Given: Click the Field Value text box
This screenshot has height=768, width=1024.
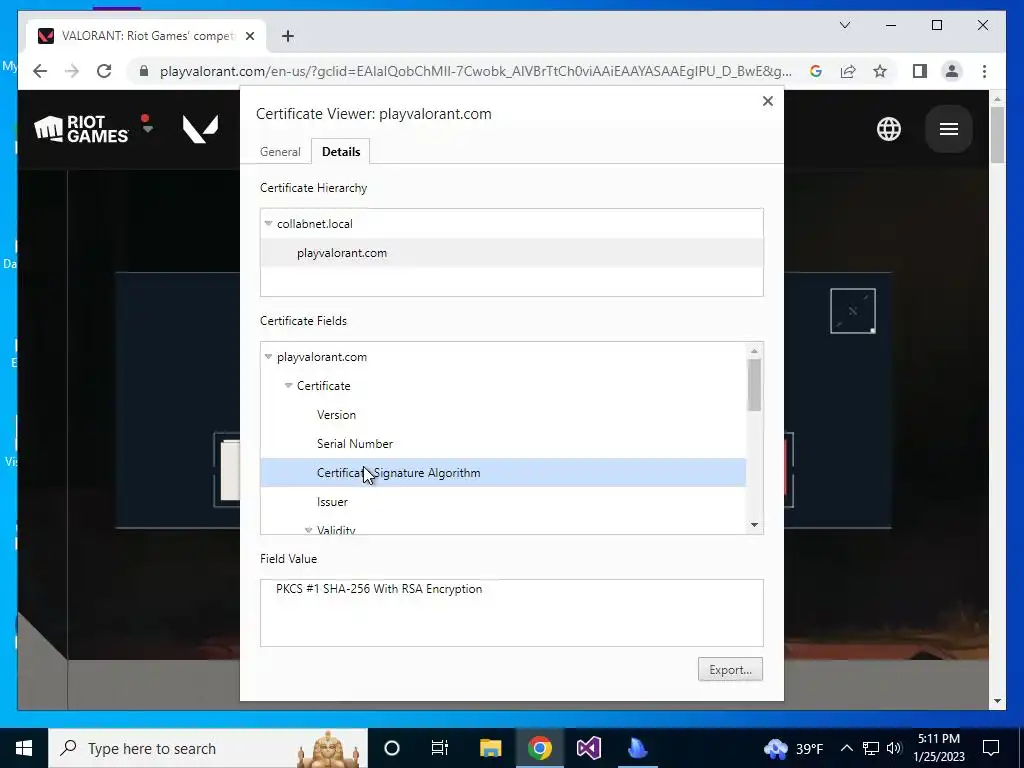Looking at the screenshot, I should pyautogui.click(x=511, y=613).
